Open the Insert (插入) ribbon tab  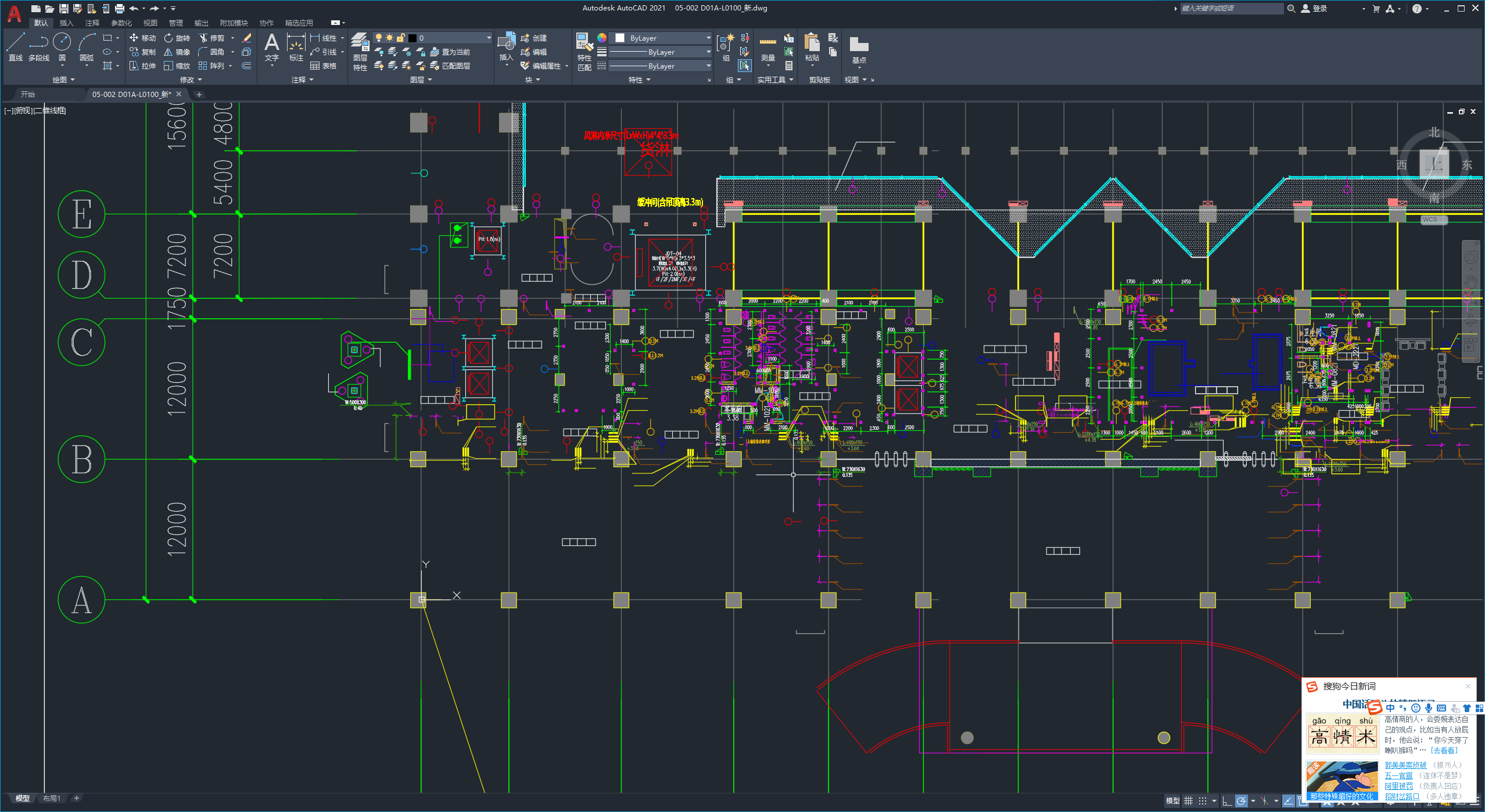coord(67,23)
